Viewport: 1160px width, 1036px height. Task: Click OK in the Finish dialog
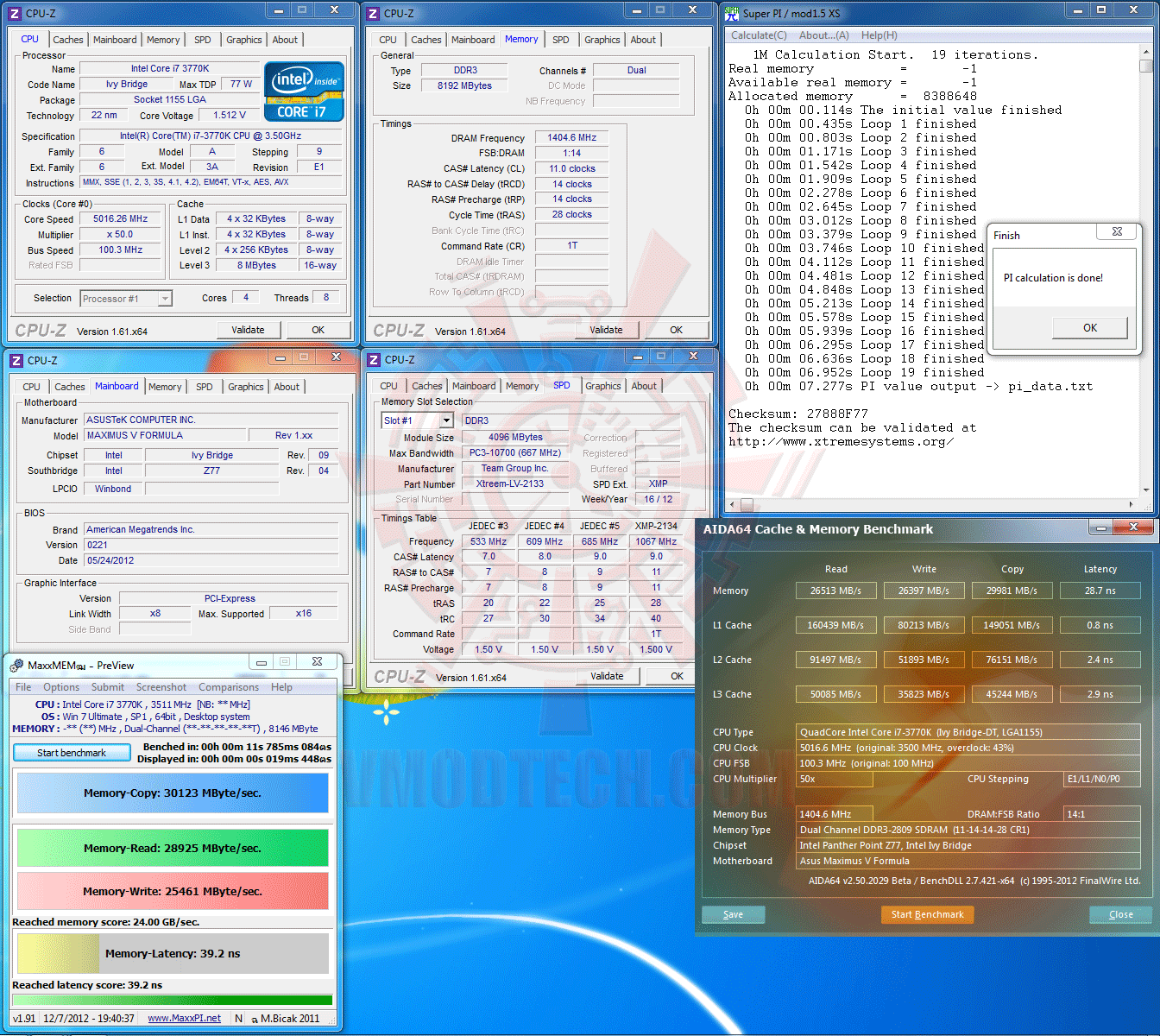(x=1090, y=328)
